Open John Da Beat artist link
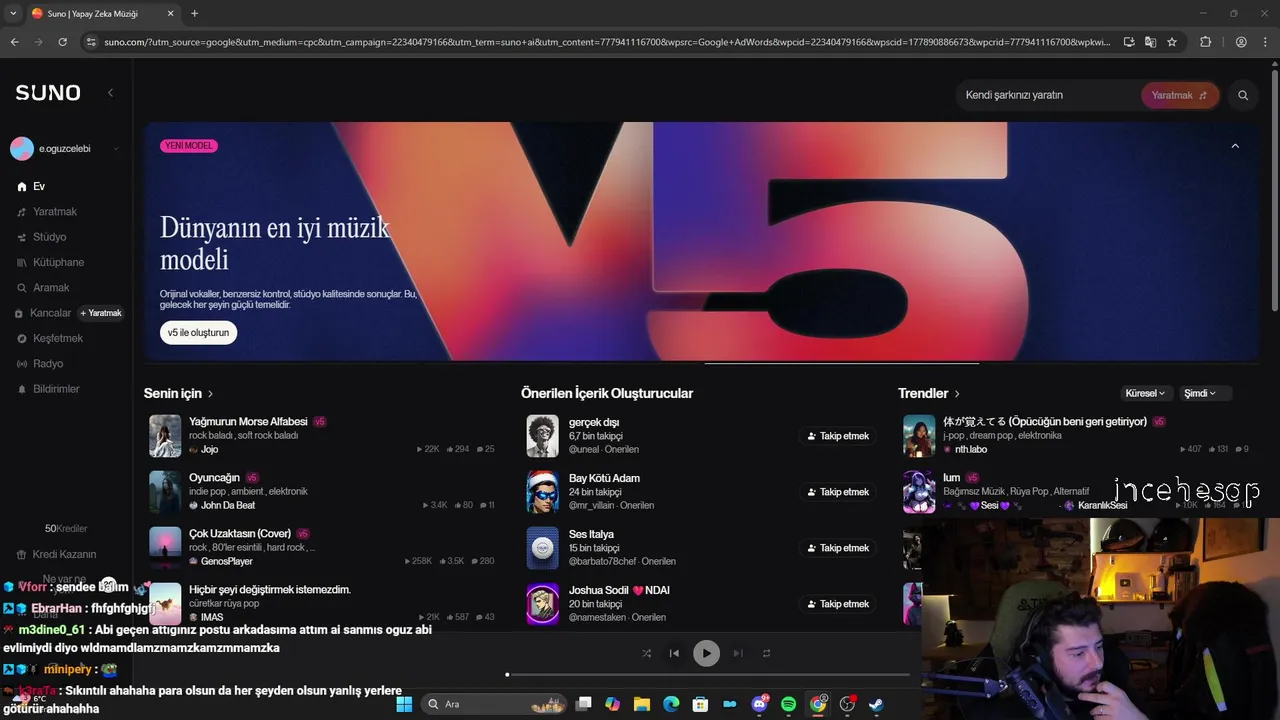The width and height of the screenshot is (1280, 720). (228, 506)
